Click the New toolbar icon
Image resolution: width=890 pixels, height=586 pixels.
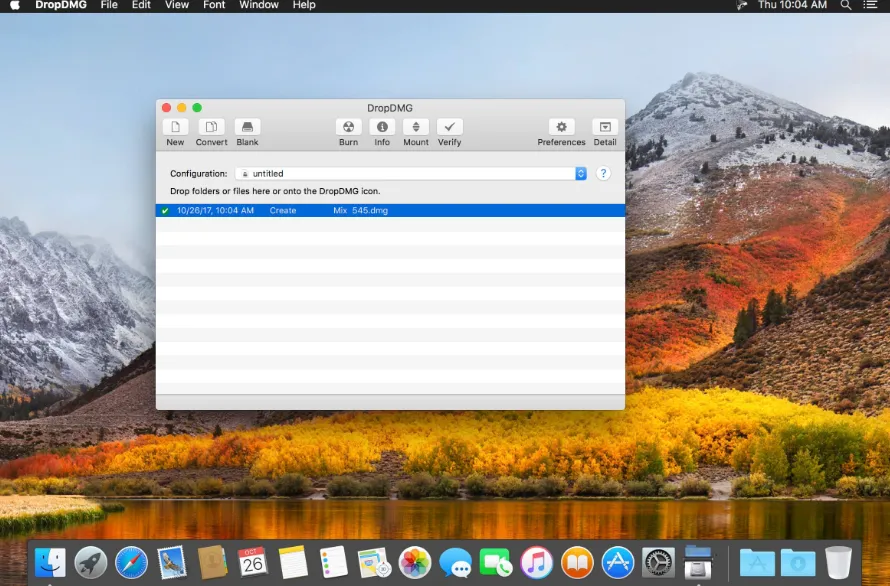point(175,127)
